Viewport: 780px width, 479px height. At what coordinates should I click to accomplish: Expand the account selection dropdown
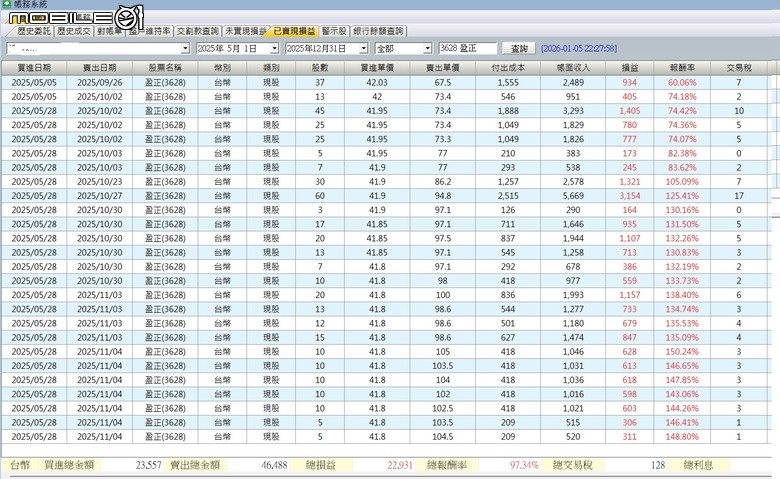pyautogui.click(x=185, y=48)
